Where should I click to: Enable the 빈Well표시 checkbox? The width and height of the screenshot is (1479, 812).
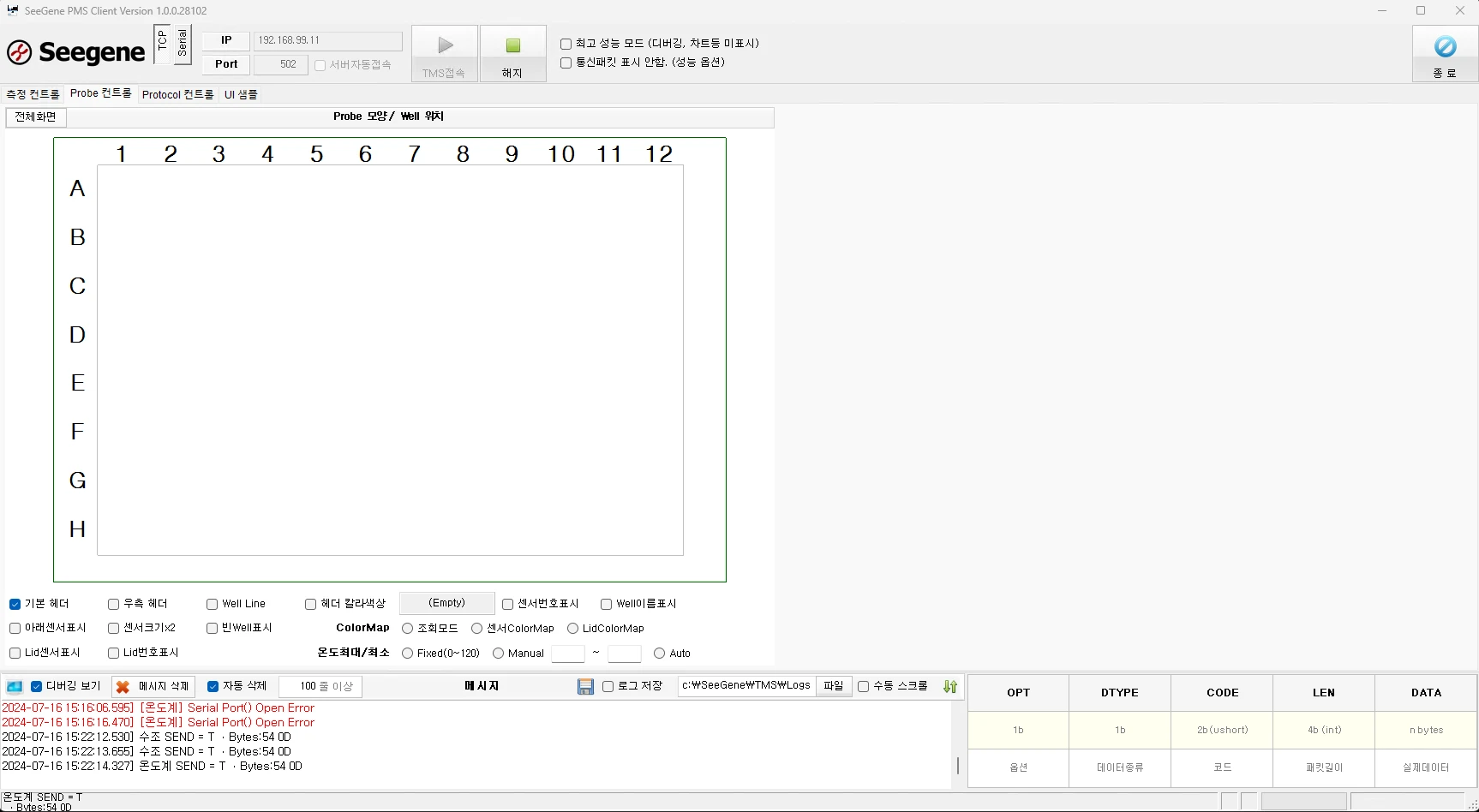click(212, 628)
